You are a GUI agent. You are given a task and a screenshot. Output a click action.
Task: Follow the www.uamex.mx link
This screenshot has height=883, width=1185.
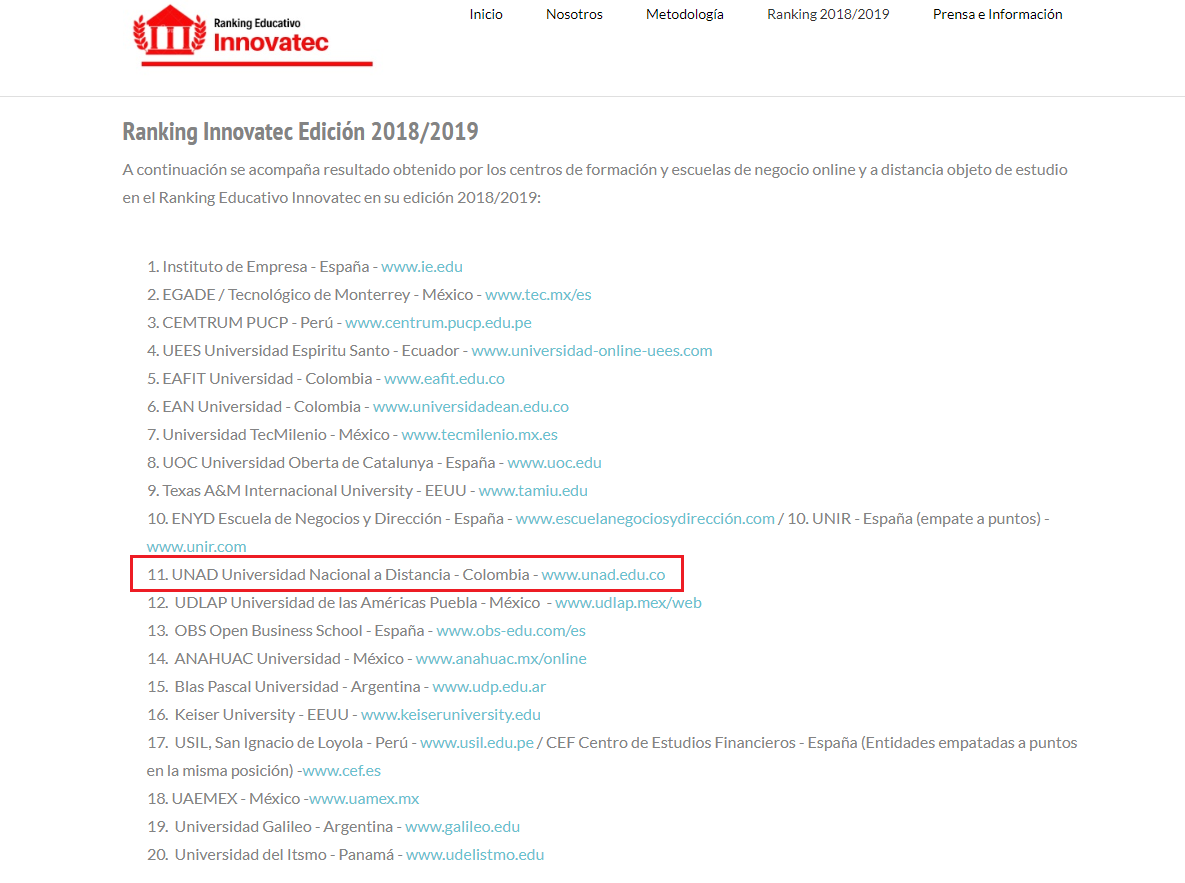[364, 798]
